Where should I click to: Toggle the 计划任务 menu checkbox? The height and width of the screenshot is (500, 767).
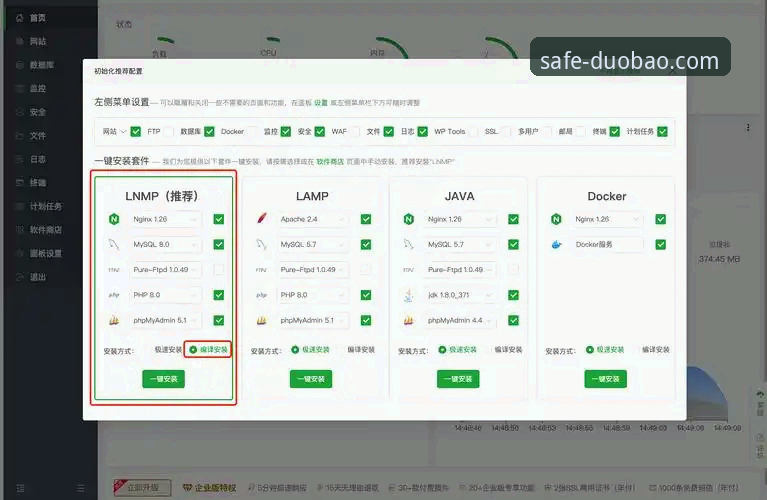[x=662, y=132]
